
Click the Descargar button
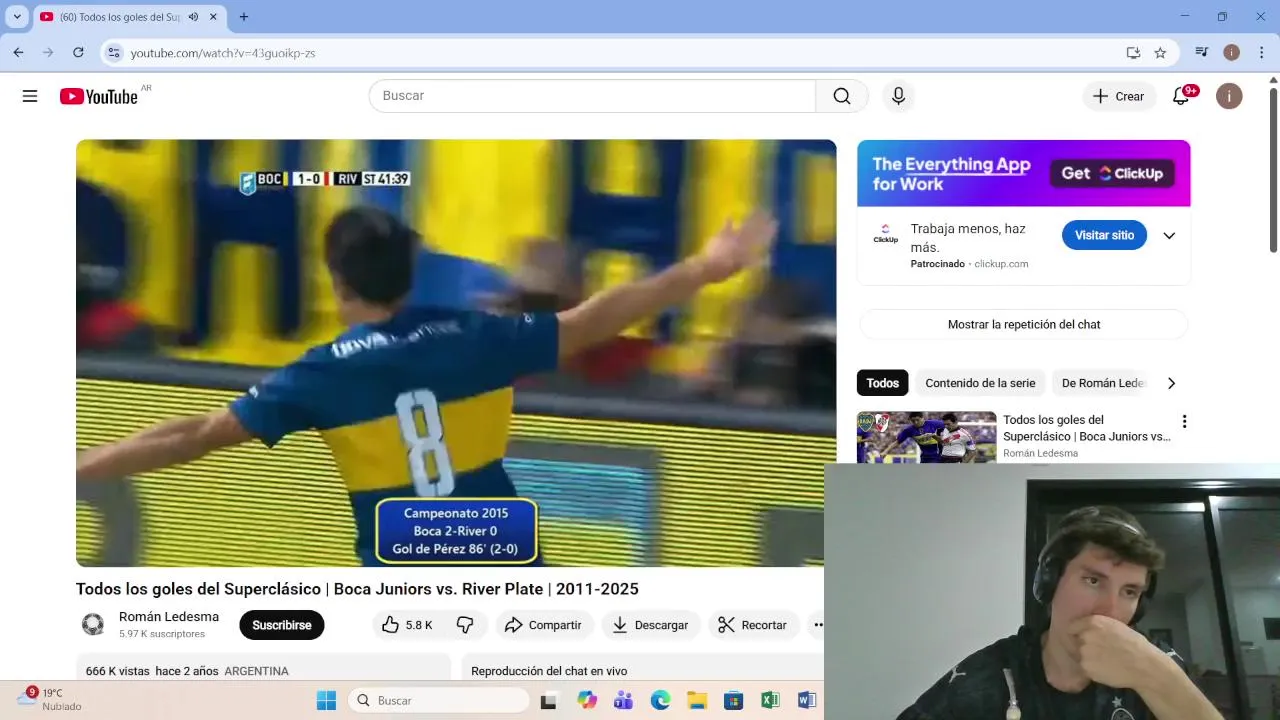tap(650, 625)
